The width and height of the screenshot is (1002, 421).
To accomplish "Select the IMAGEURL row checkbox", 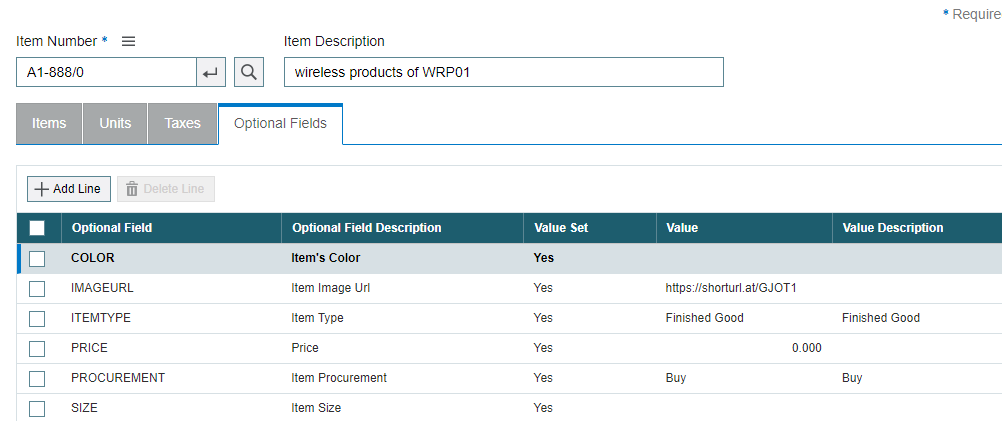I will 37,288.
